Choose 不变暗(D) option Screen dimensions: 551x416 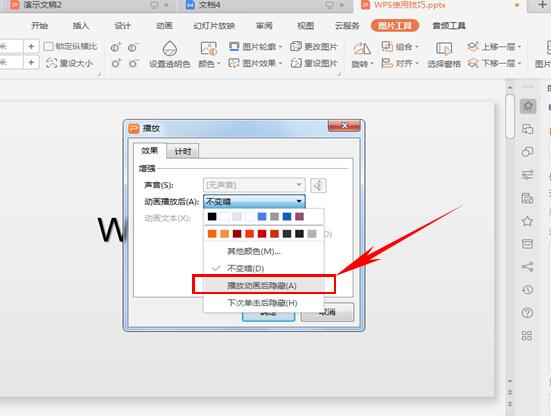pos(264,268)
